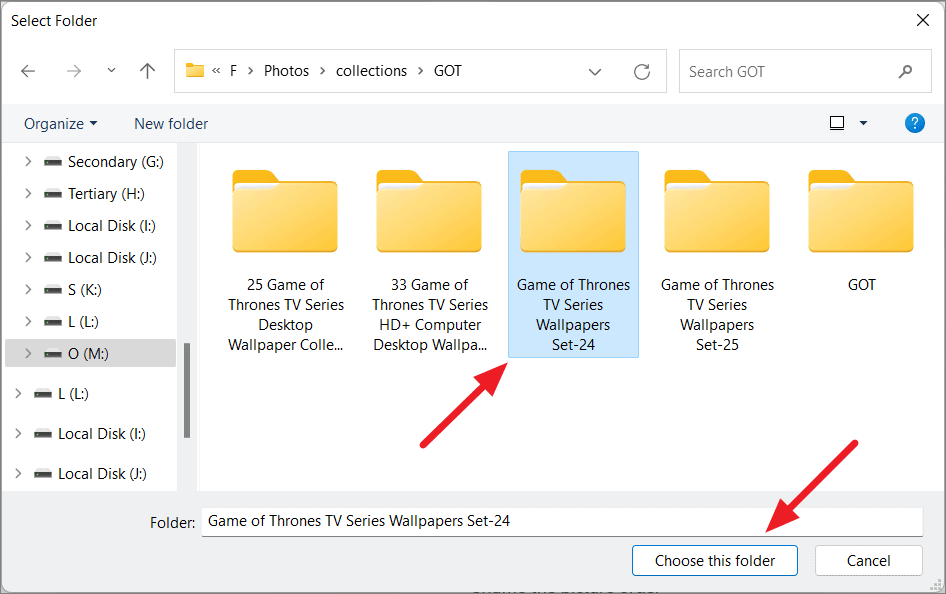Open the blue Help button
This screenshot has width=946, height=594.
(x=915, y=123)
